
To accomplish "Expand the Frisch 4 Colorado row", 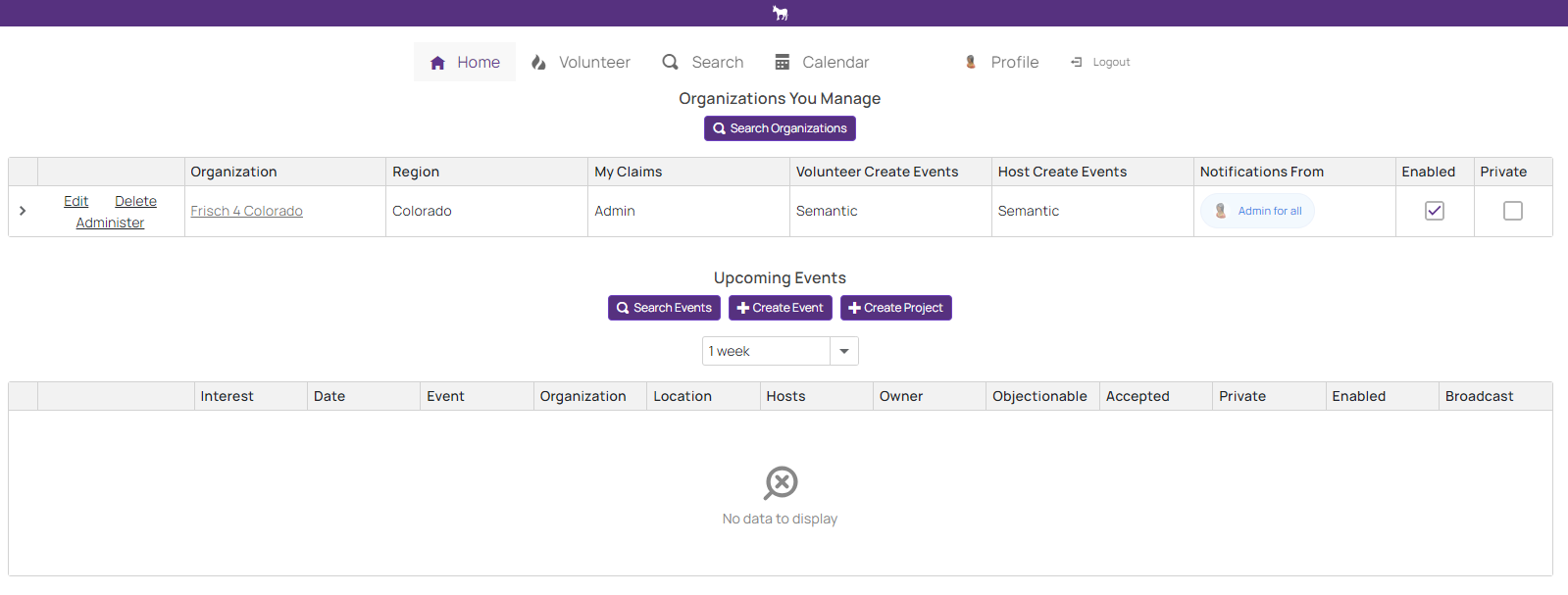I will tap(23, 211).
